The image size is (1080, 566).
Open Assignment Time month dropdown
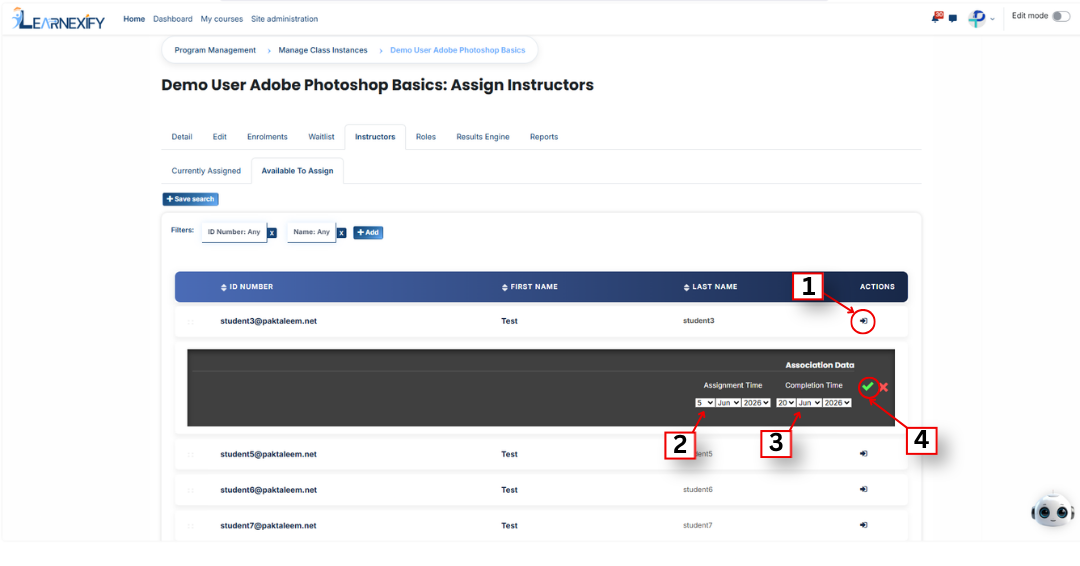click(728, 403)
